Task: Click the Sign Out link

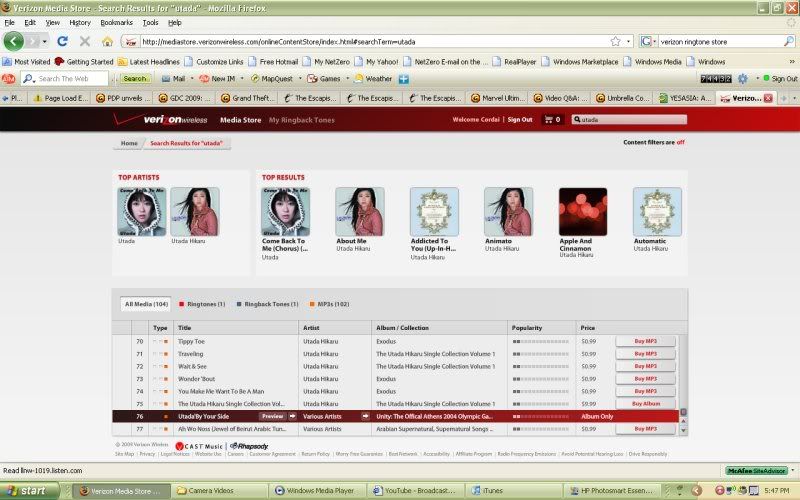Action: (x=520, y=119)
